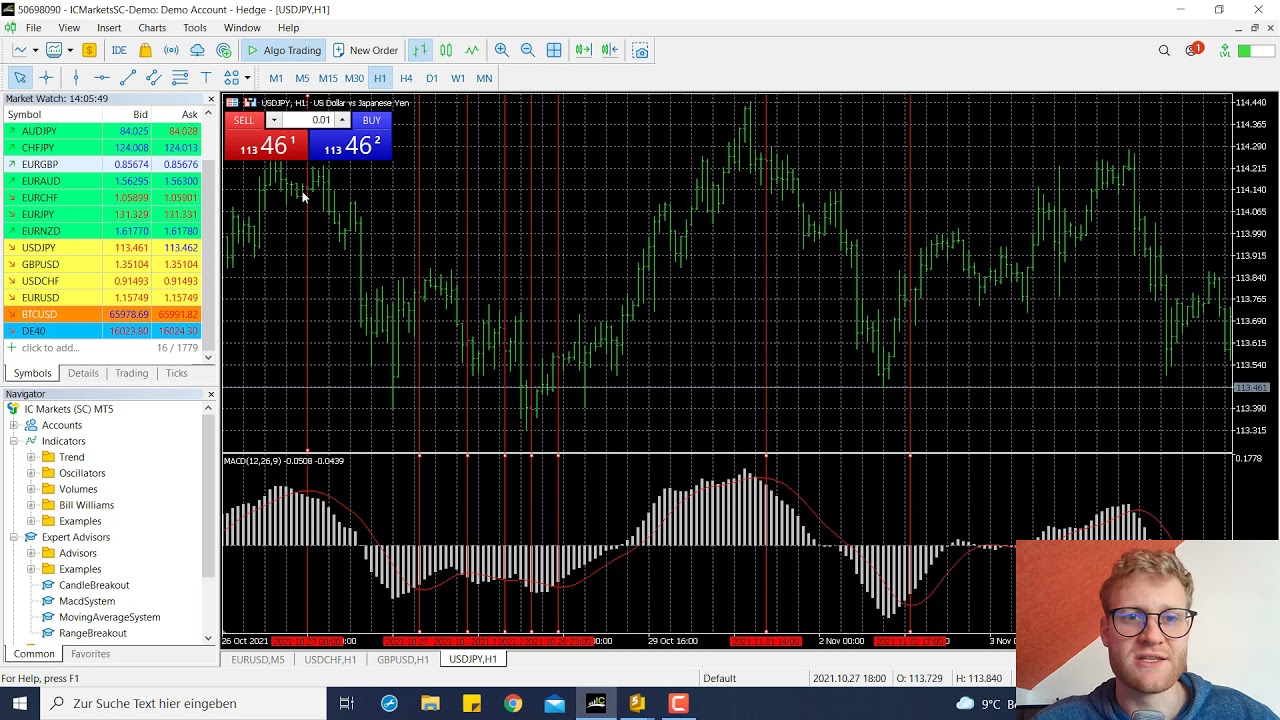The image size is (1280, 720).
Task: Open the shapes tool dropdown arrow
Action: (247, 78)
